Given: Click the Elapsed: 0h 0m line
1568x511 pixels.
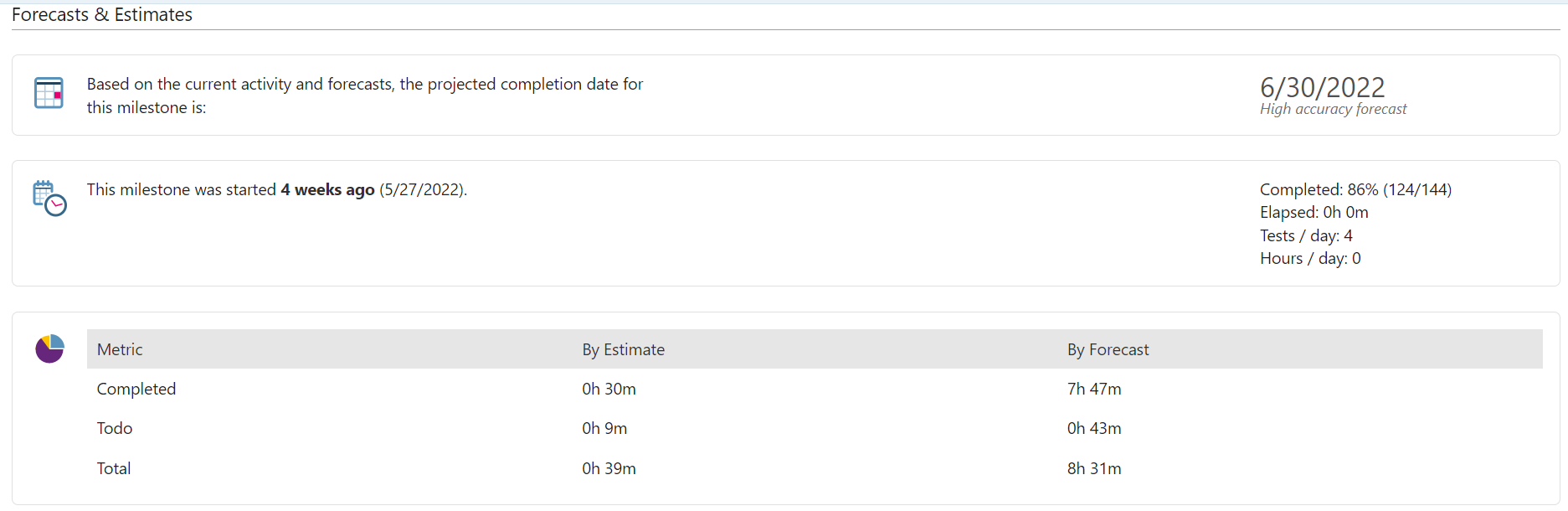Looking at the screenshot, I should pyautogui.click(x=1314, y=213).
